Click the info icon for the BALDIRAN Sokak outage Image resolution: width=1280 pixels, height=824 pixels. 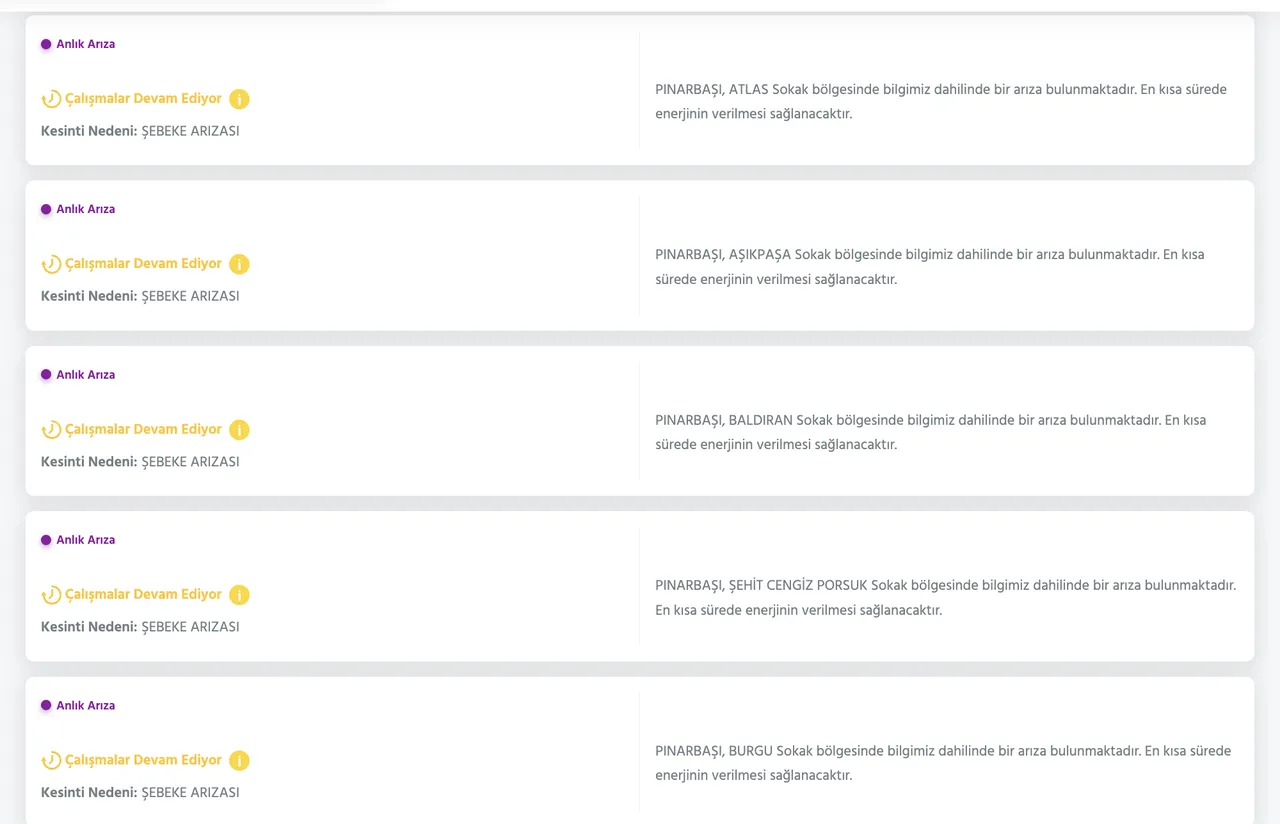[239, 430]
